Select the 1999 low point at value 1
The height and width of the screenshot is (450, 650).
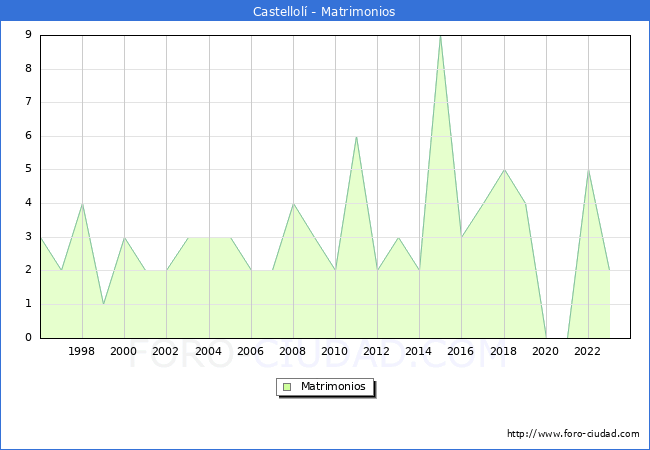(x=103, y=304)
